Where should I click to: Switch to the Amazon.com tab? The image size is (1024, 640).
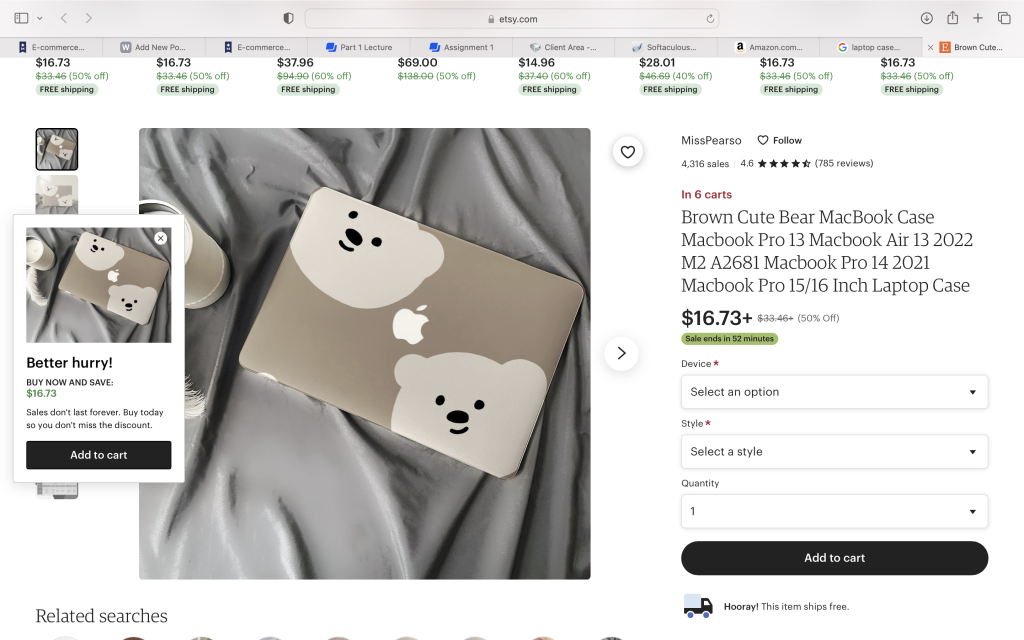coord(768,47)
